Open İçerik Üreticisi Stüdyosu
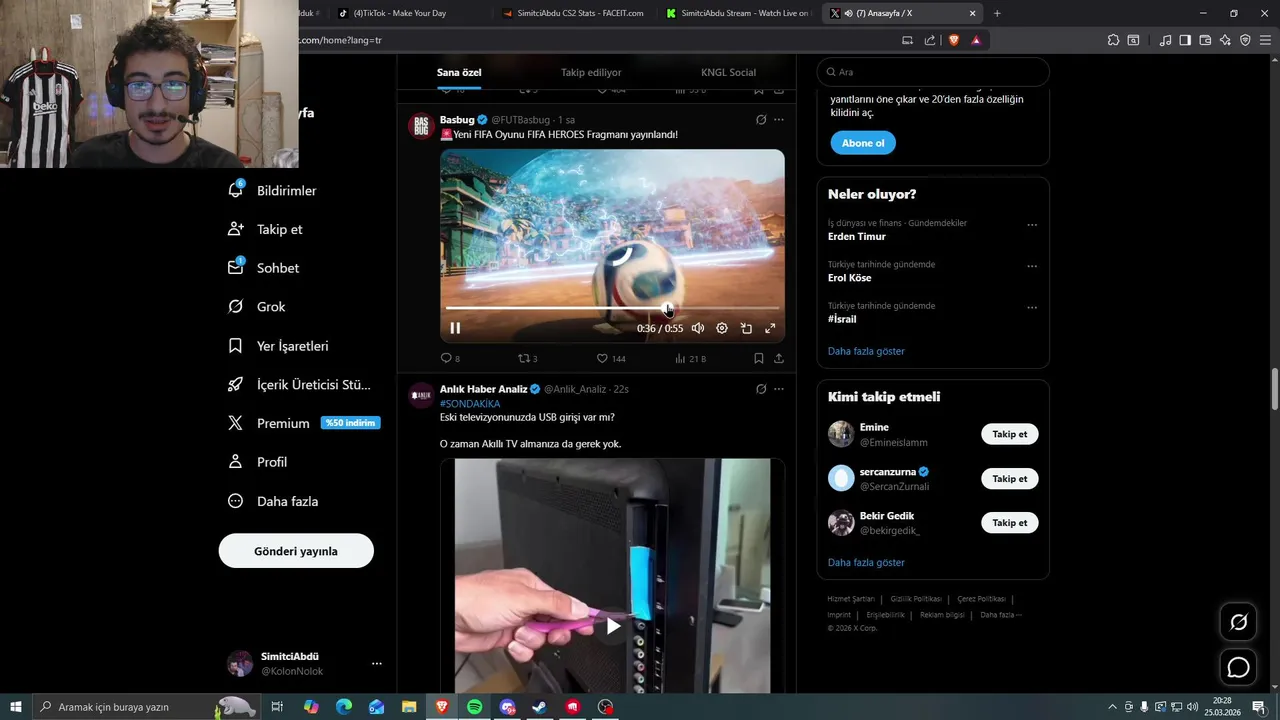1280x720 pixels. [x=300, y=385]
